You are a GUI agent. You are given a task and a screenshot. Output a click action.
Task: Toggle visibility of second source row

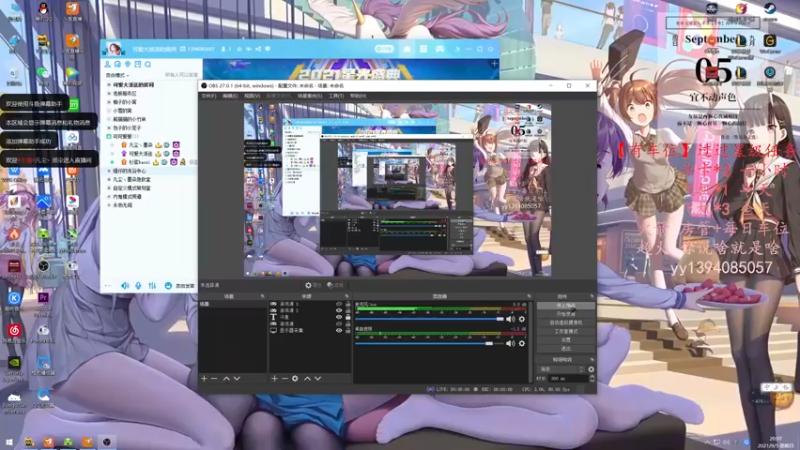[x=339, y=311]
